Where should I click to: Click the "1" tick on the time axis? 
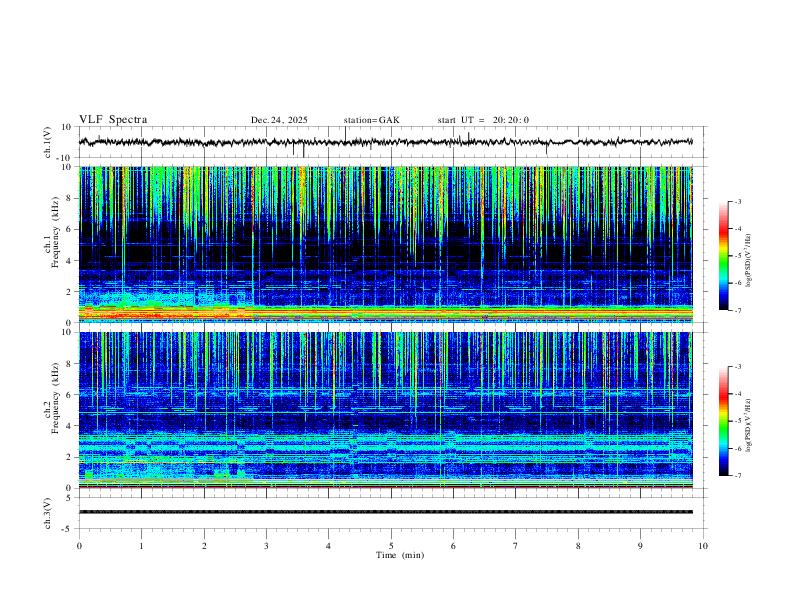(x=141, y=546)
